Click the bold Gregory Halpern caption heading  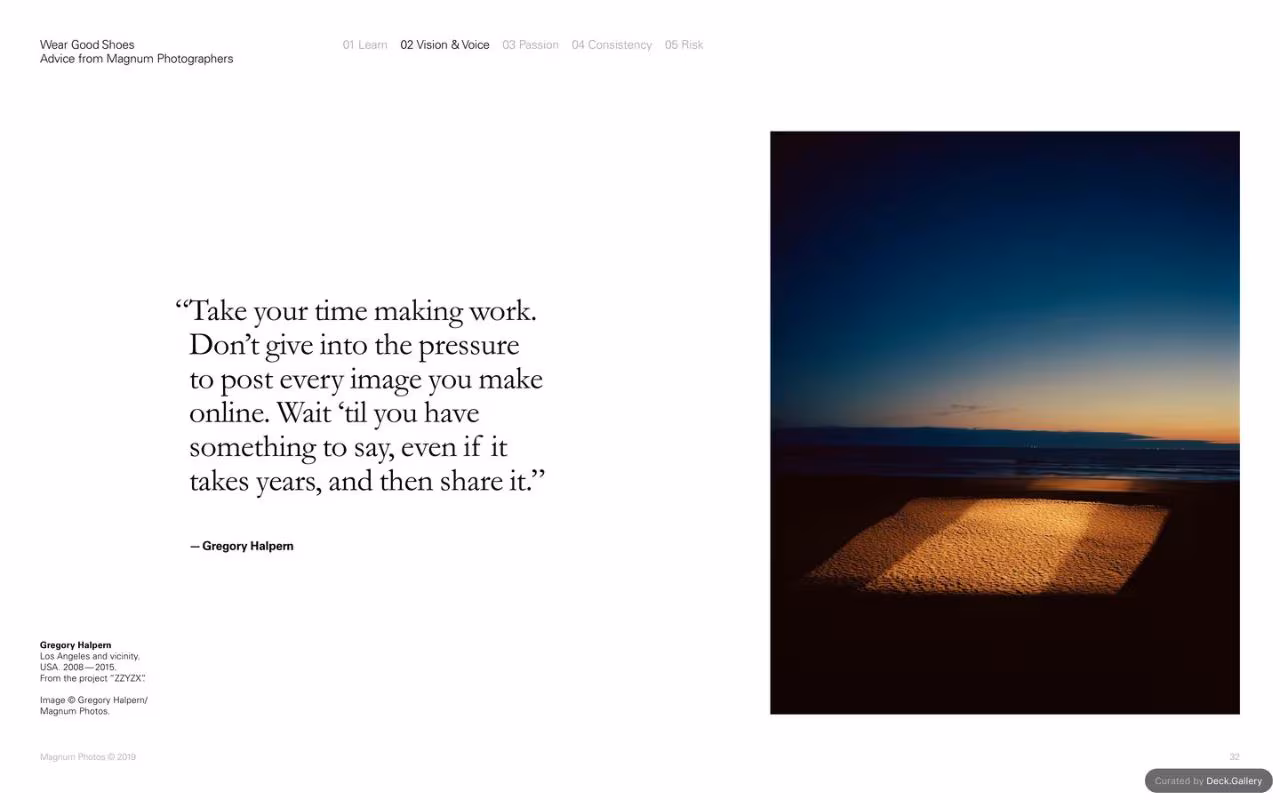point(76,645)
